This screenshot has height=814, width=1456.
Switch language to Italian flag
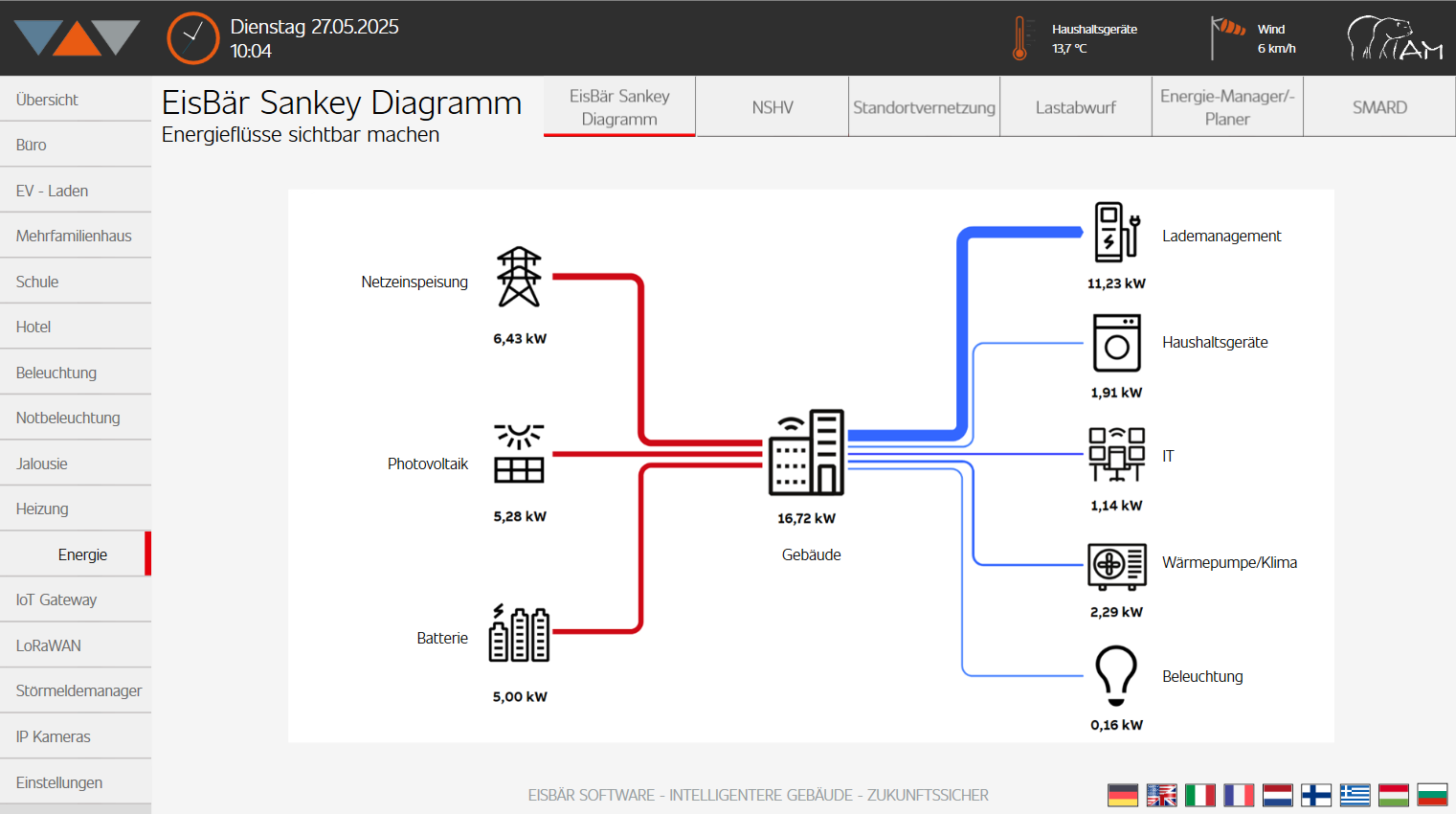click(x=1200, y=795)
